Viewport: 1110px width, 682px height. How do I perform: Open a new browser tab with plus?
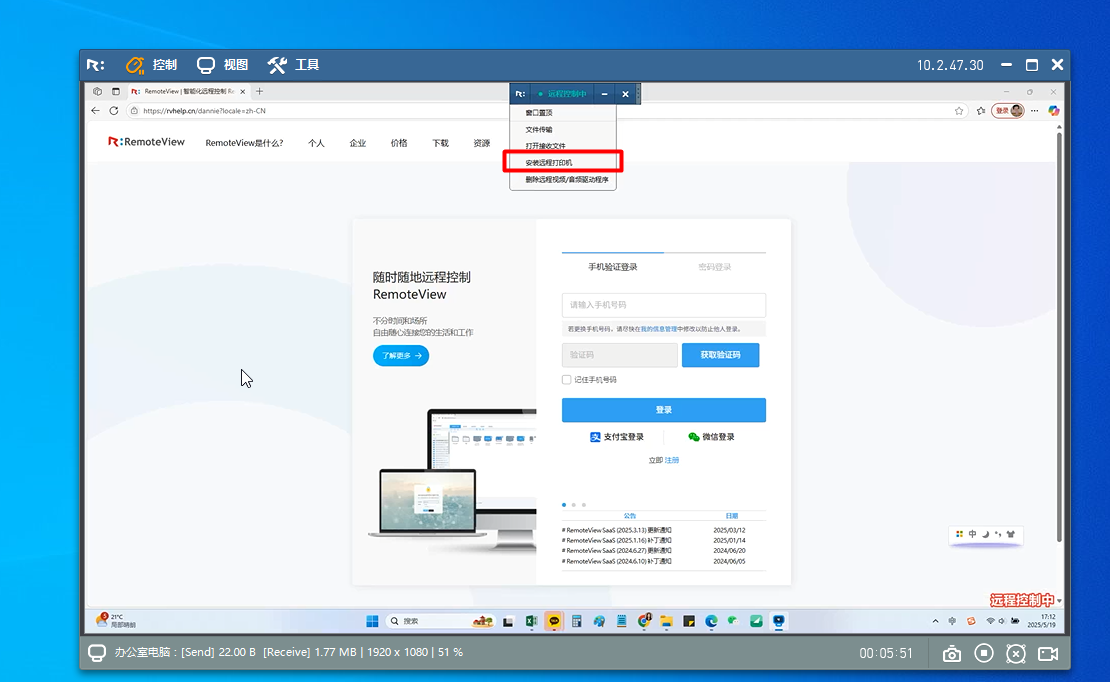pyautogui.click(x=259, y=91)
